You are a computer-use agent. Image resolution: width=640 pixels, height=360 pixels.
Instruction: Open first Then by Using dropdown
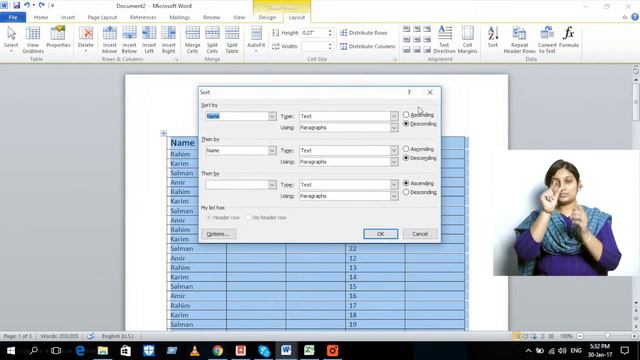pos(393,162)
